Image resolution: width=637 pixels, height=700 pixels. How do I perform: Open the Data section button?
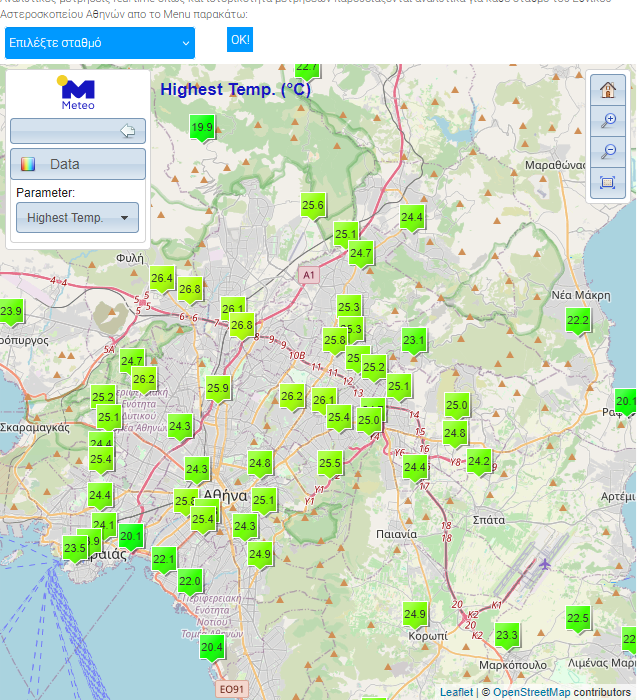[x=78, y=164]
